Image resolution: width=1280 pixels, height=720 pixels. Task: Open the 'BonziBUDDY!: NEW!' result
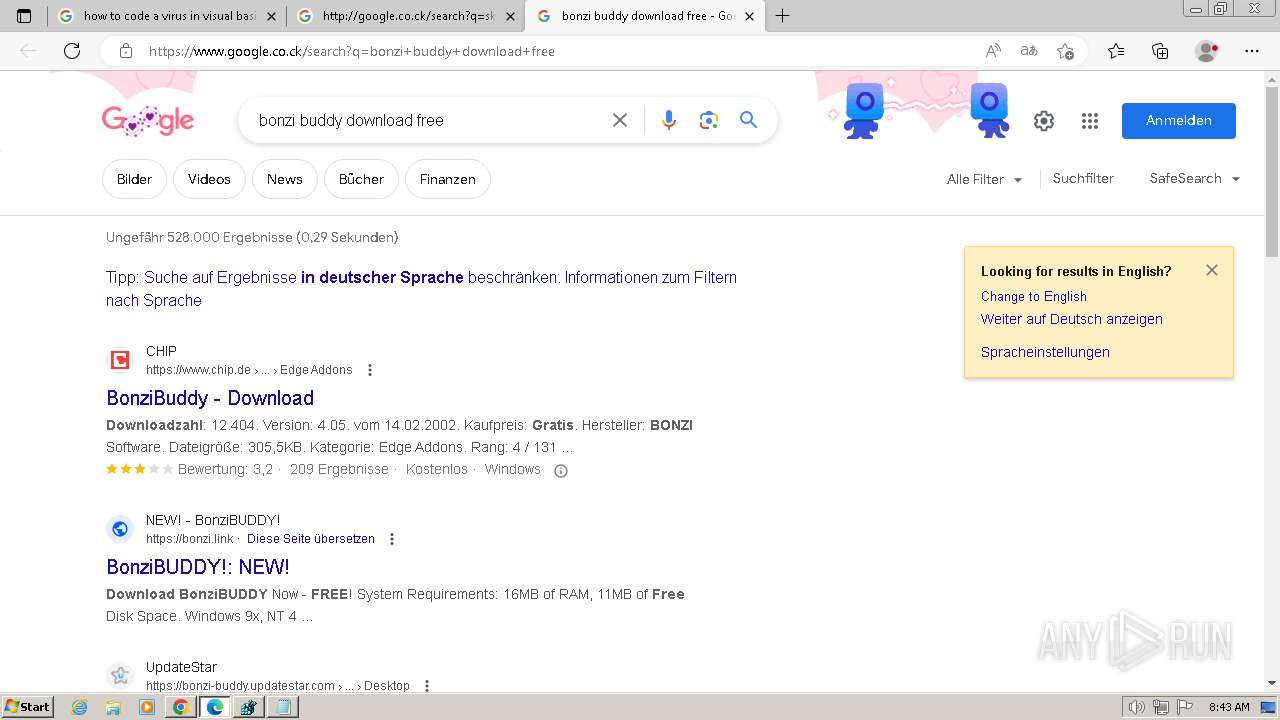(x=198, y=567)
